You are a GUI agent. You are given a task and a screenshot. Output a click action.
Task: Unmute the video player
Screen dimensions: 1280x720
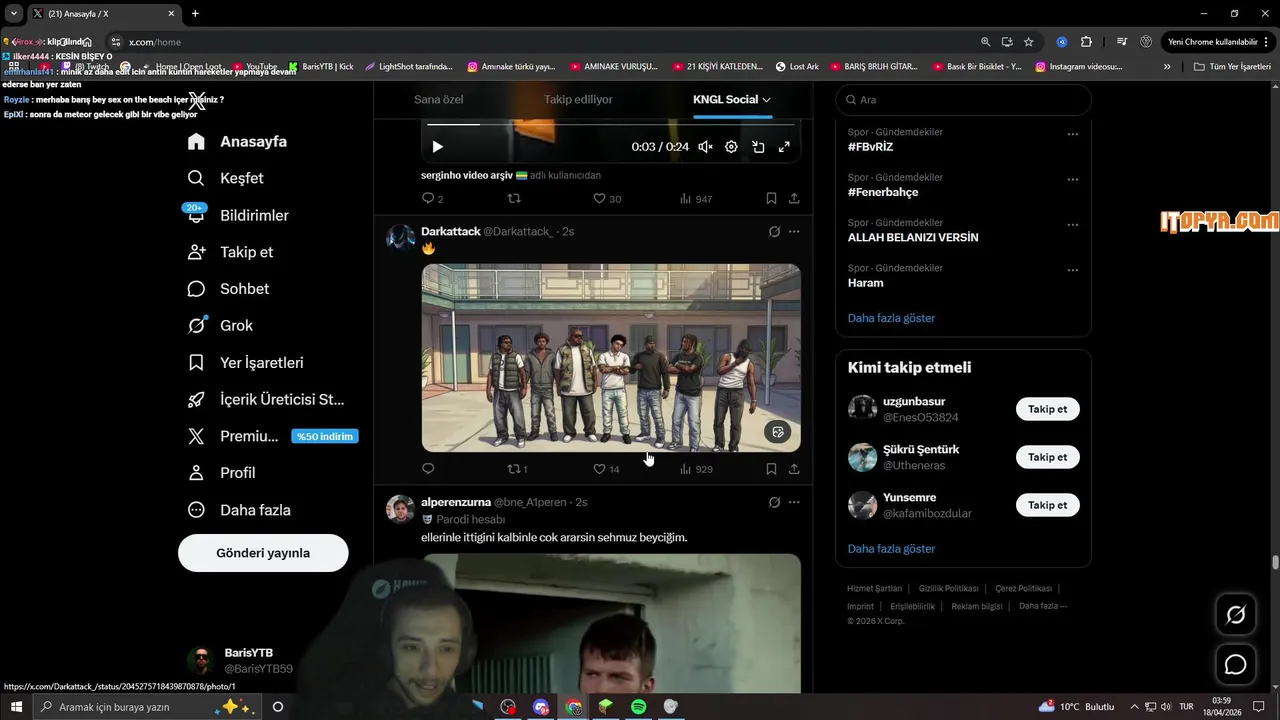705,147
